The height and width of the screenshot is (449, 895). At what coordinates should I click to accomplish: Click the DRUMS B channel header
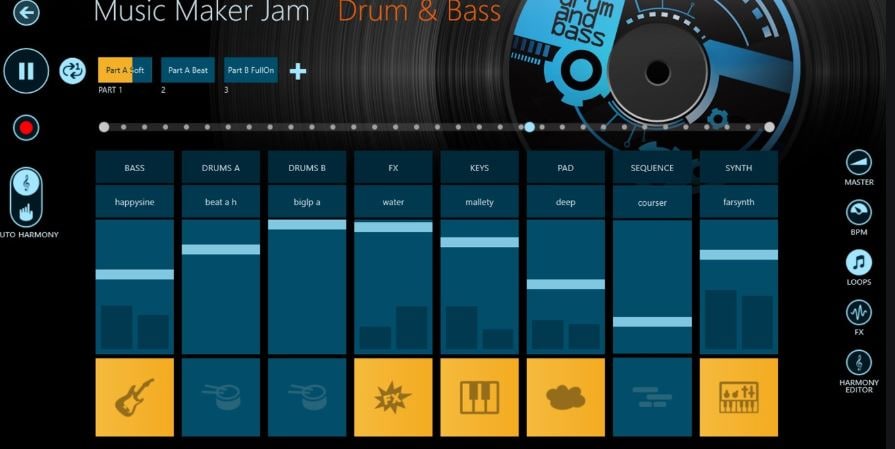point(307,167)
